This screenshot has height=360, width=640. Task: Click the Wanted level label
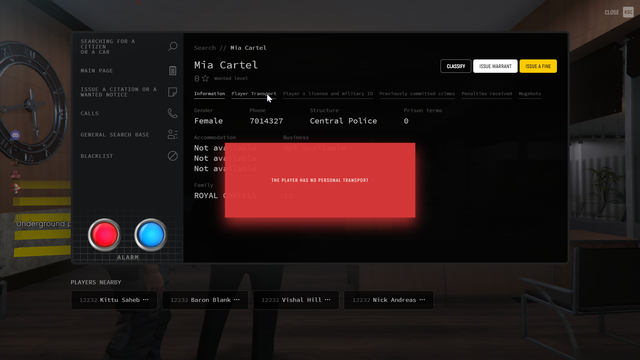(231, 78)
